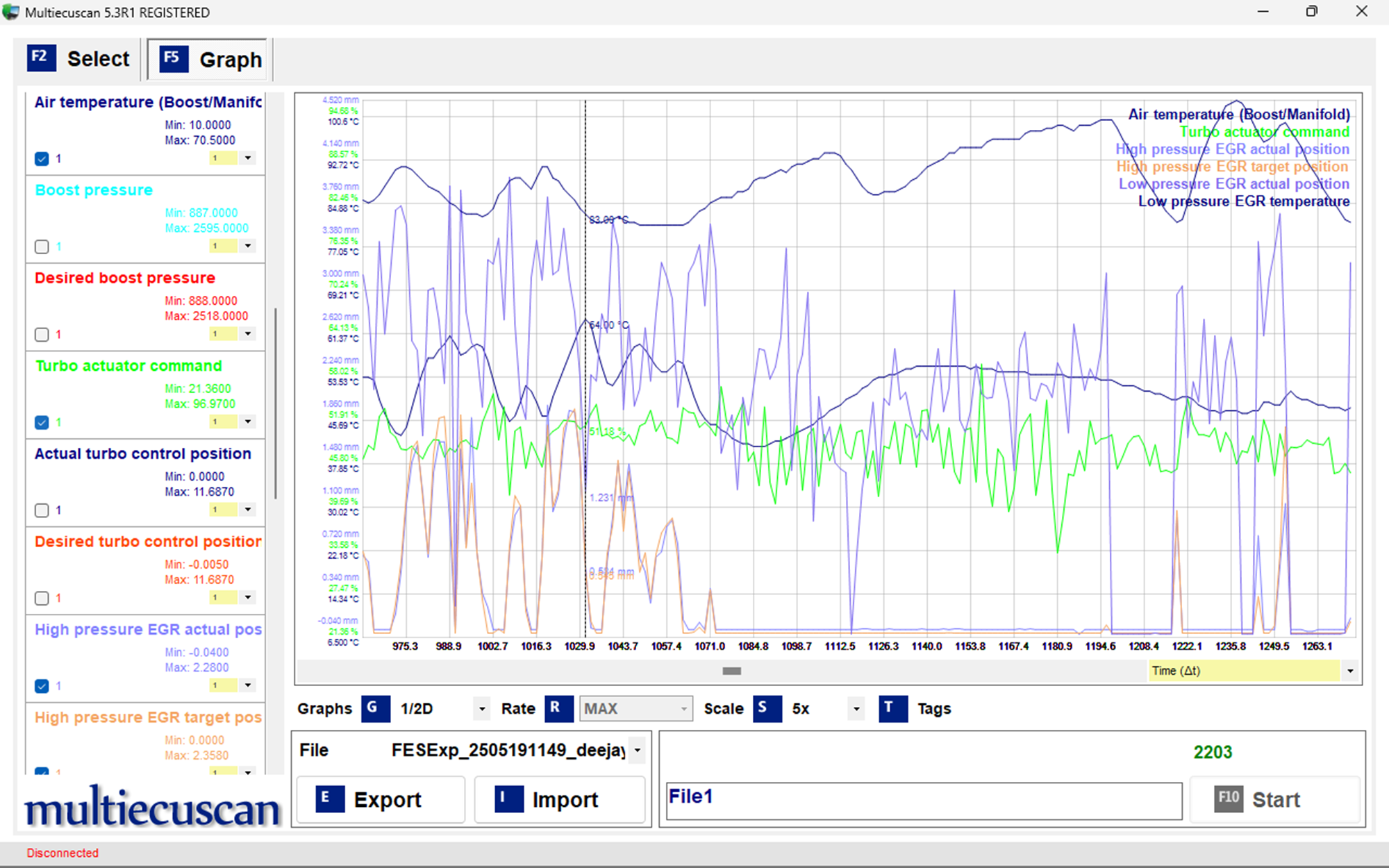Click the graph horizontal scrollbar thumb
The height and width of the screenshot is (868, 1389).
point(732,671)
